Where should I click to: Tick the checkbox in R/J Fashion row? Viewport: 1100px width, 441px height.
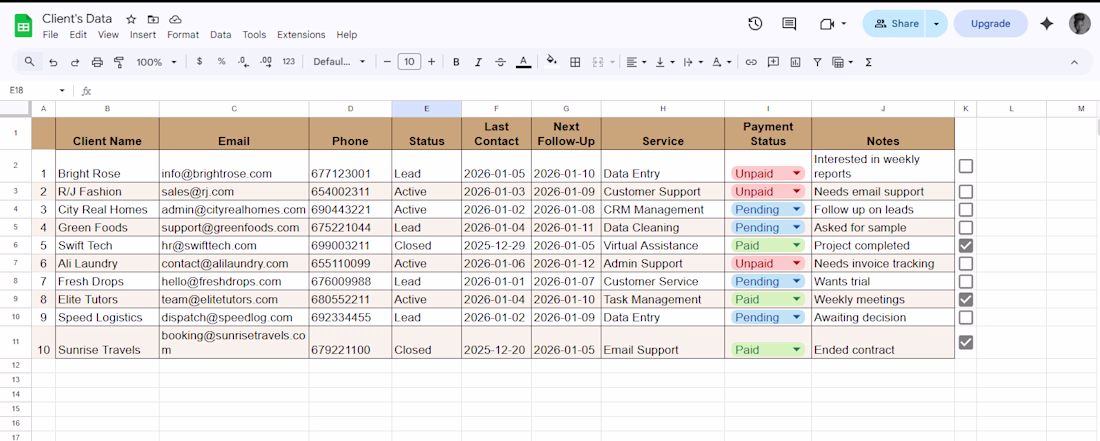(966, 191)
